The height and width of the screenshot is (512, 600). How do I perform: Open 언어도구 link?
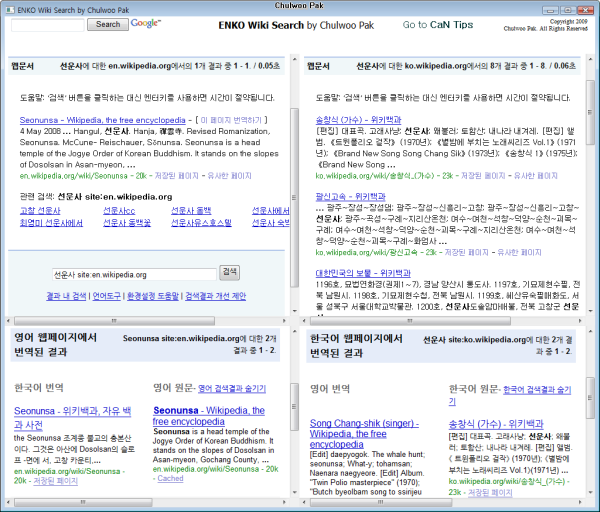click(x=107, y=296)
